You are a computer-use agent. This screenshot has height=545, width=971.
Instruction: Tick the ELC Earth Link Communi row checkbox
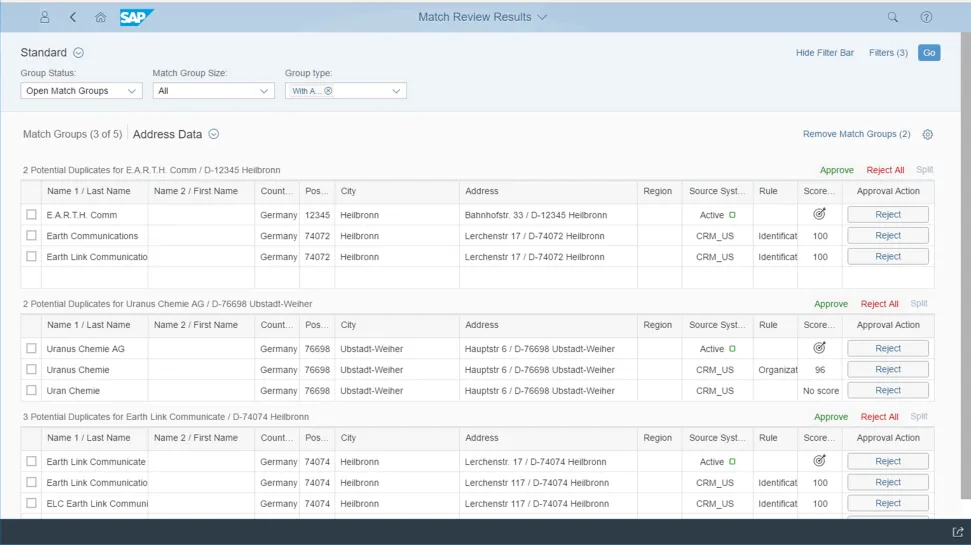[x=32, y=504]
